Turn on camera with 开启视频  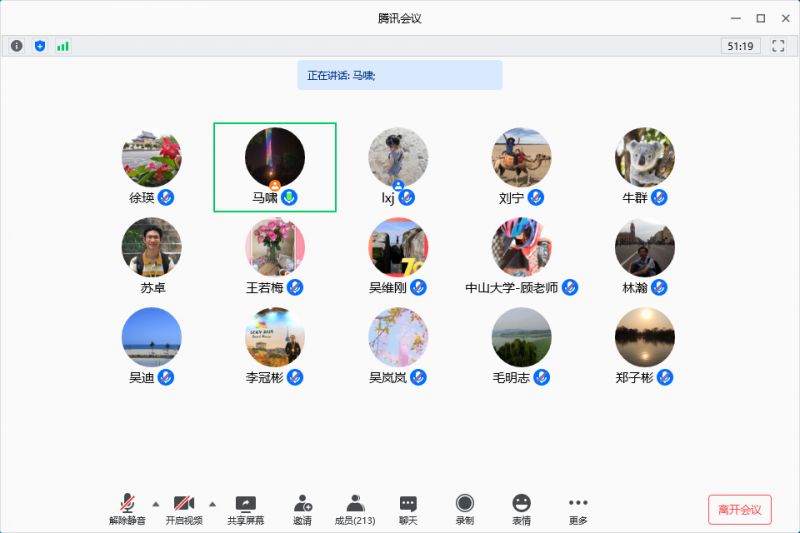pyautogui.click(x=184, y=509)
